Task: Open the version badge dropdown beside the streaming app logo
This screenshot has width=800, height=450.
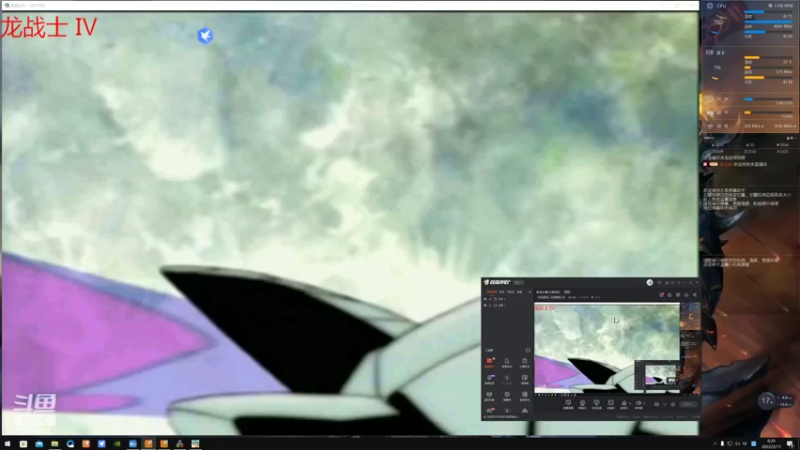Action: pyautogui.click(x=518, y=282)
